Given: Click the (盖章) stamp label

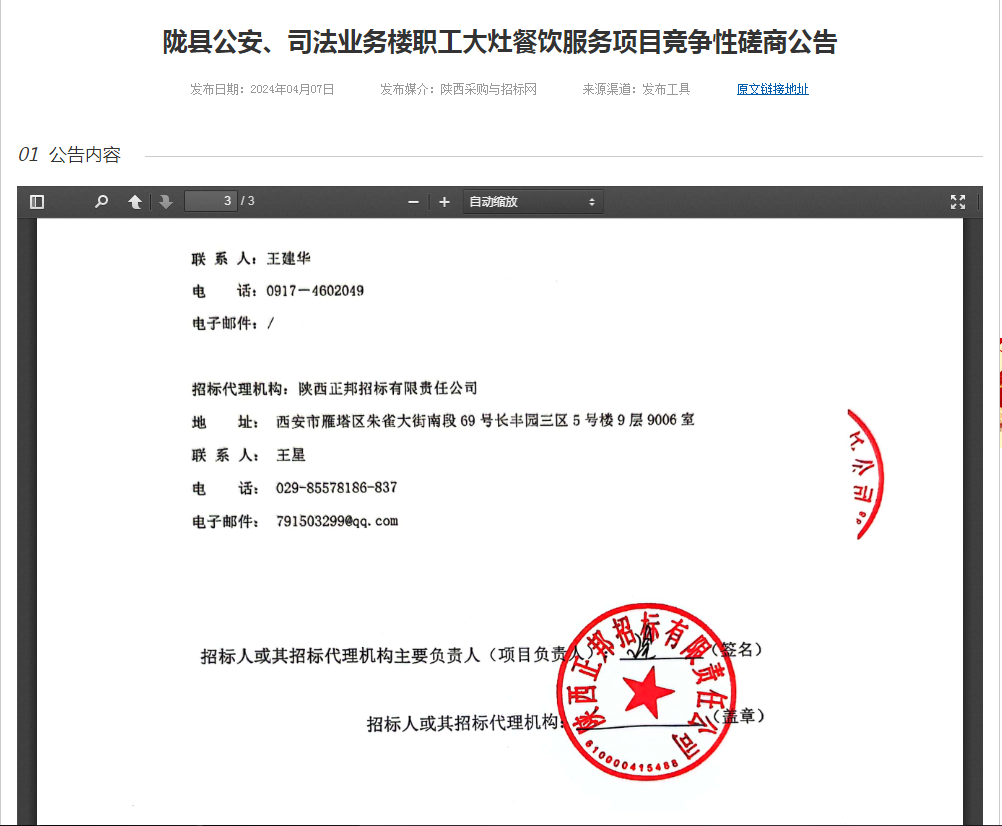Looking at the screenshot, I should [738, 716].
